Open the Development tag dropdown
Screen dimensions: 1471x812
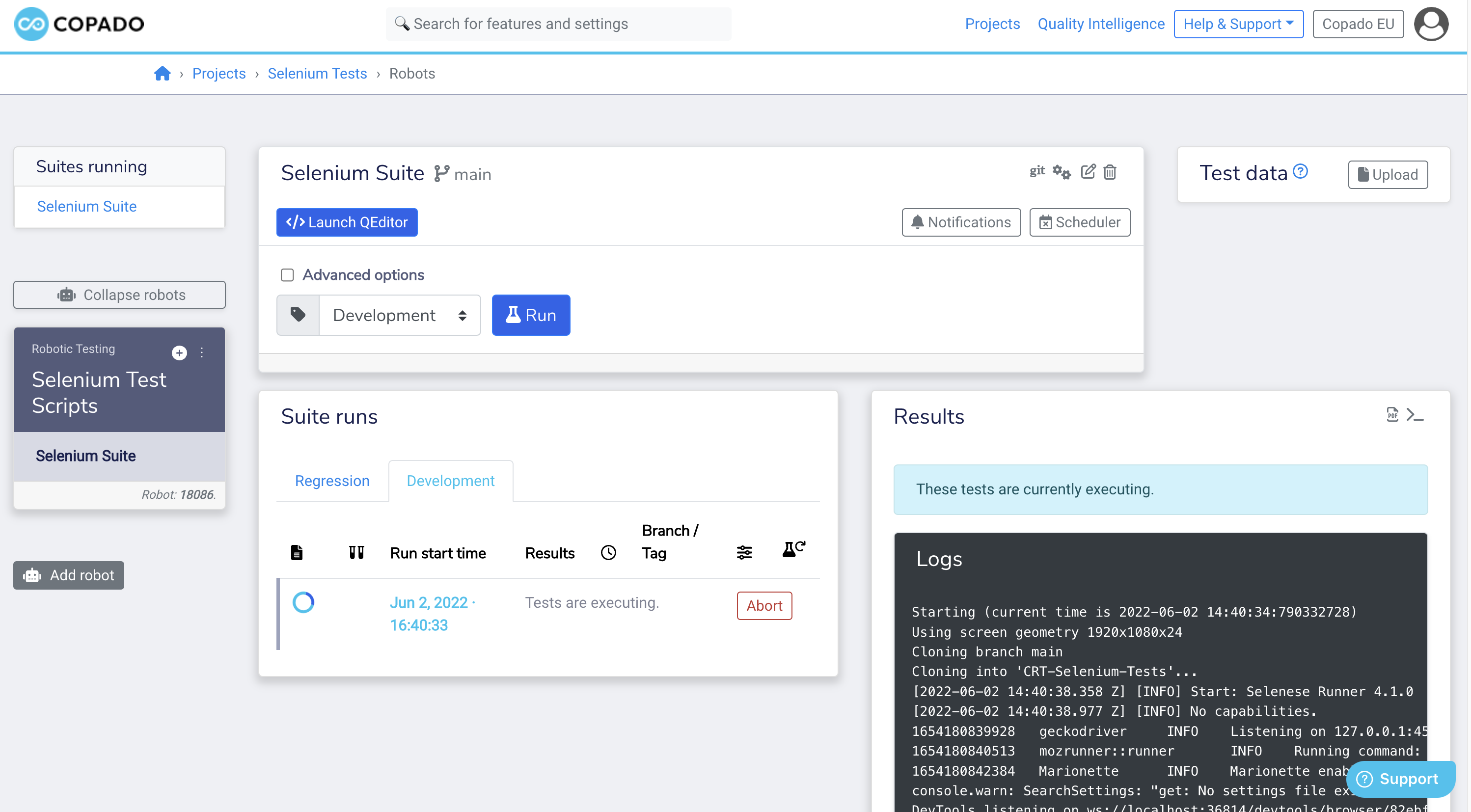coord(400,315)
